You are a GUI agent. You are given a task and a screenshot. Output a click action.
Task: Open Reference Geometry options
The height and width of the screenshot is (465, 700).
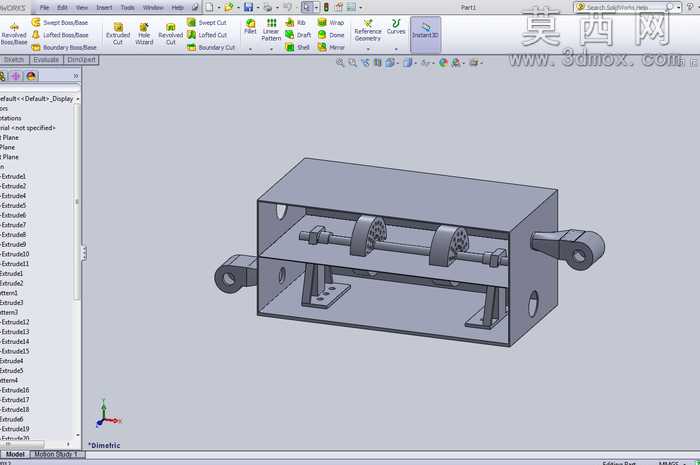368,30
